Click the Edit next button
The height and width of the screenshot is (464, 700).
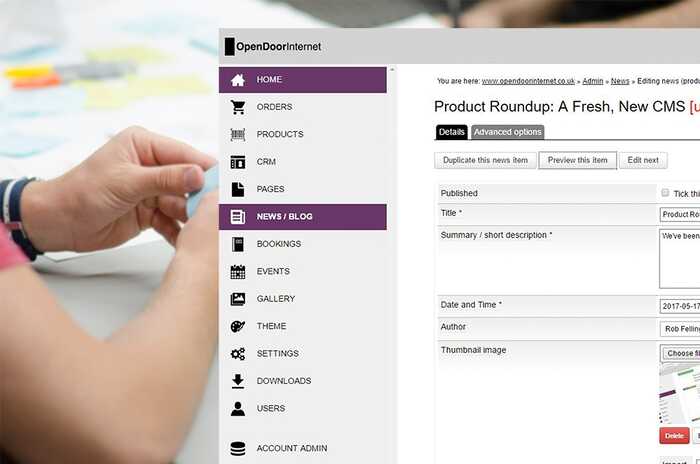click(643, 160)
